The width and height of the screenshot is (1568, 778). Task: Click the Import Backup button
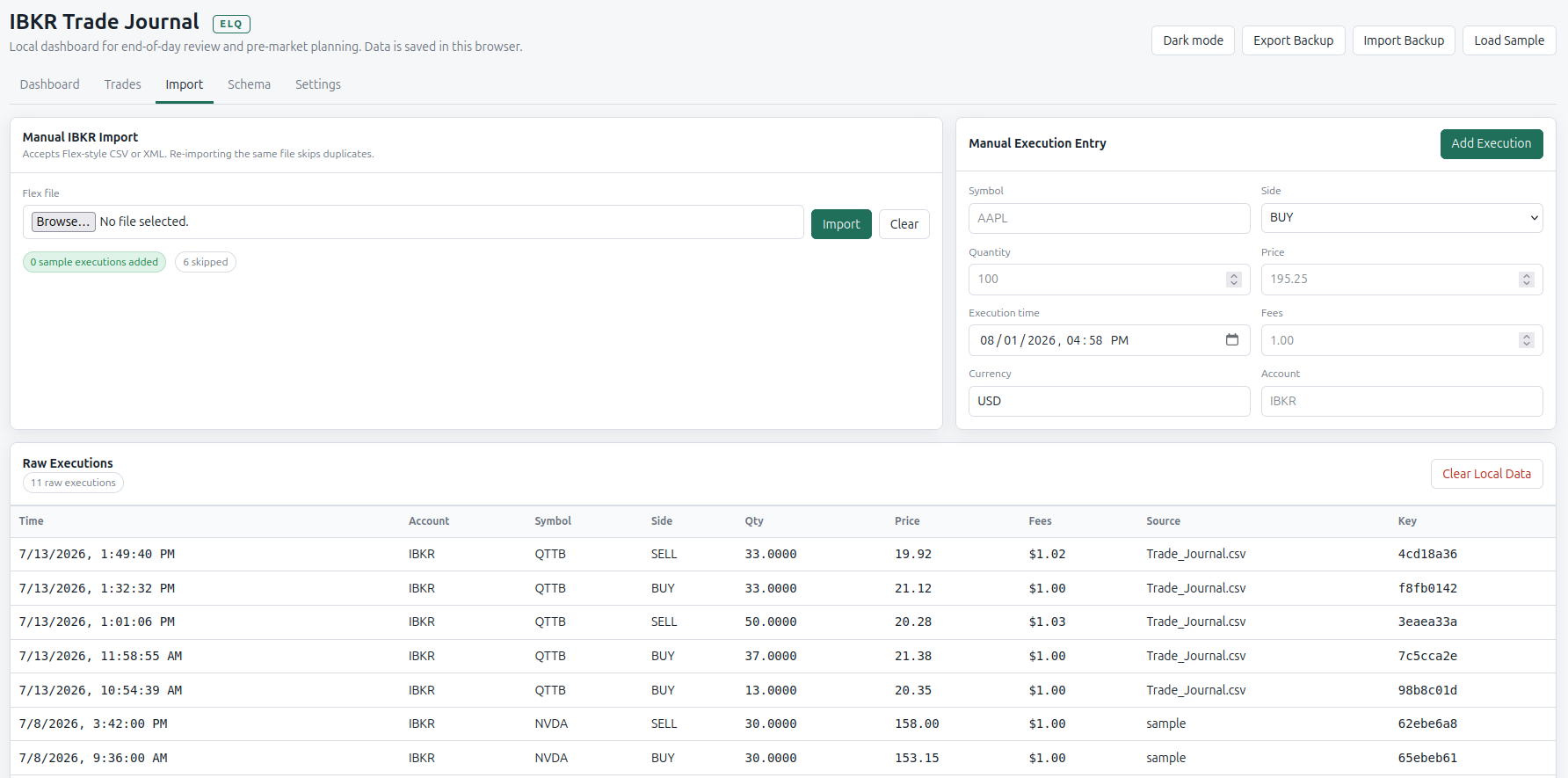(1404, 40)
